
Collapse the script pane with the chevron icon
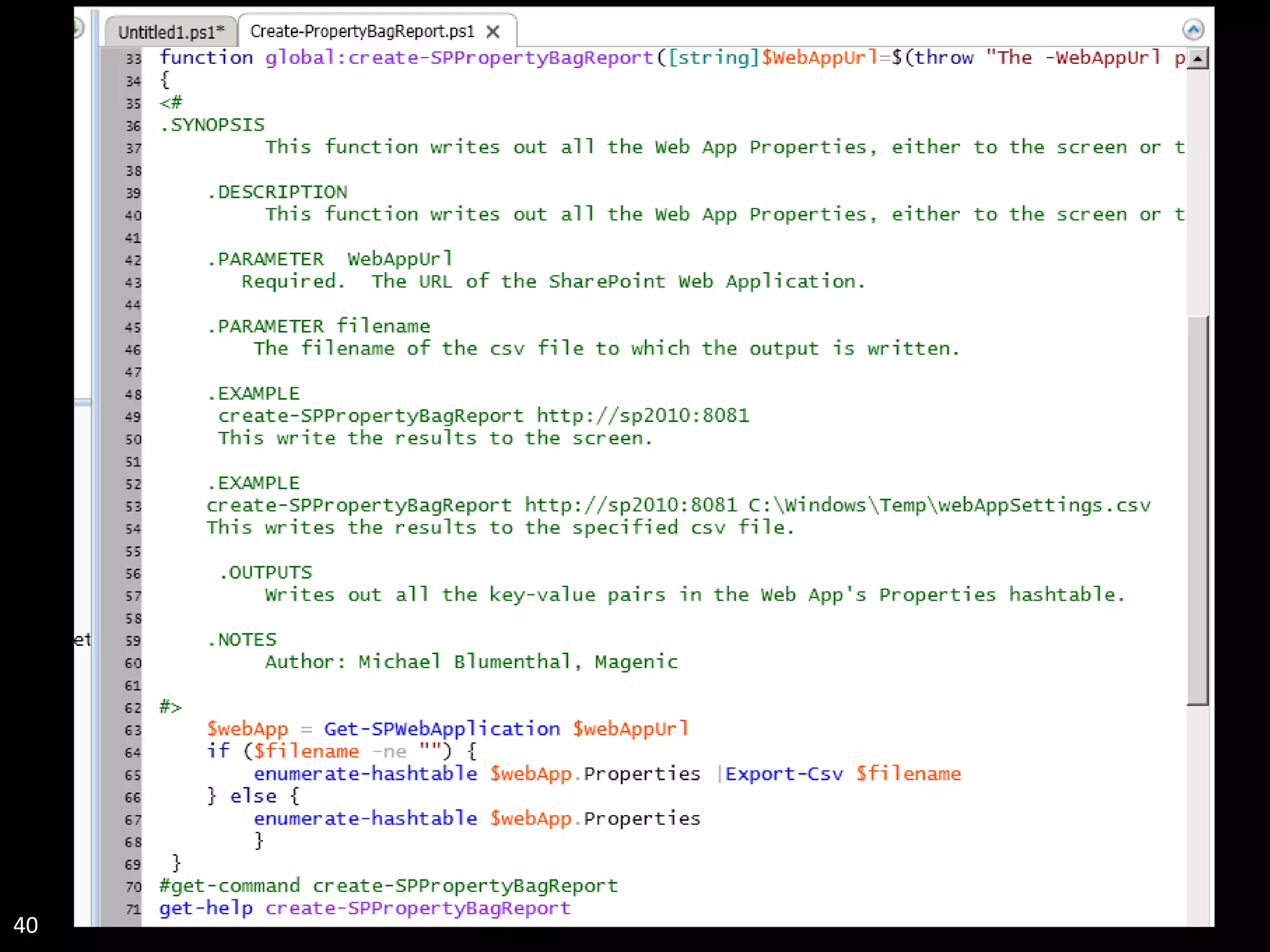[x=1192, y=29]
